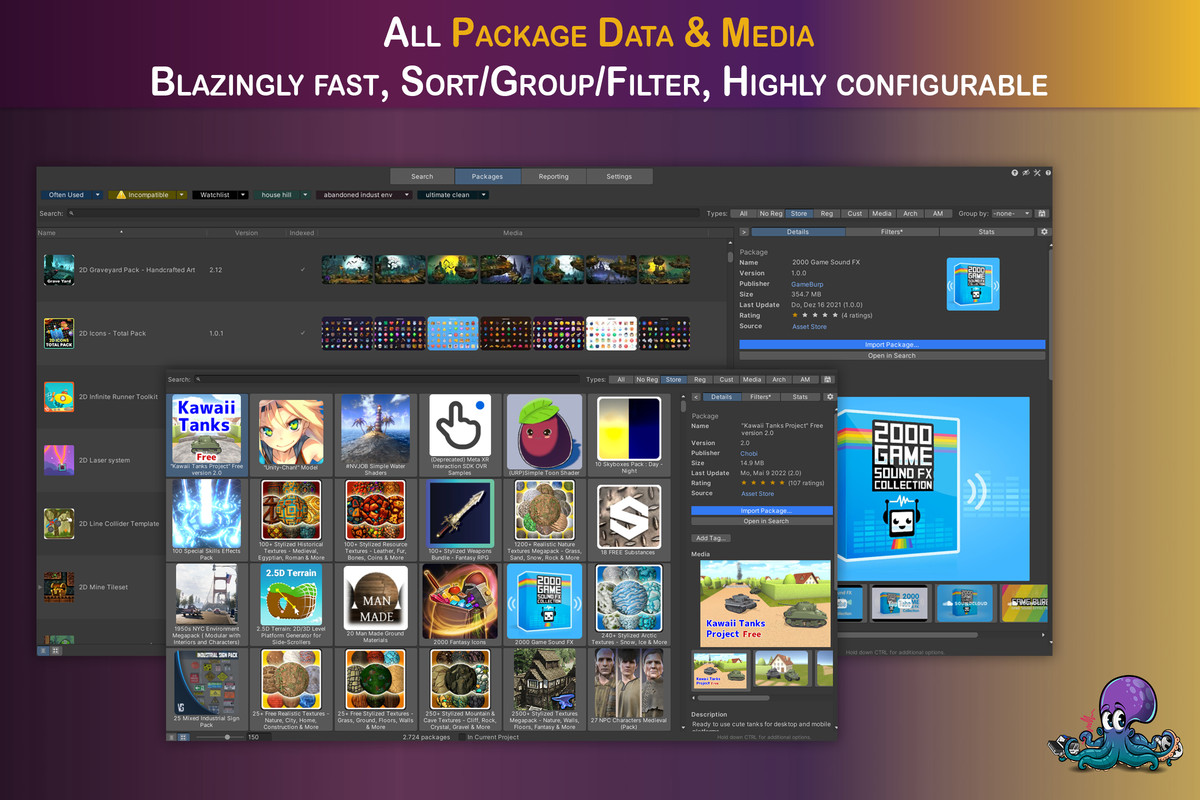Viewport: 1200px width, 800px height.
Task: Toggle the No Reg type filter in back window
Action: click(771, 213)
